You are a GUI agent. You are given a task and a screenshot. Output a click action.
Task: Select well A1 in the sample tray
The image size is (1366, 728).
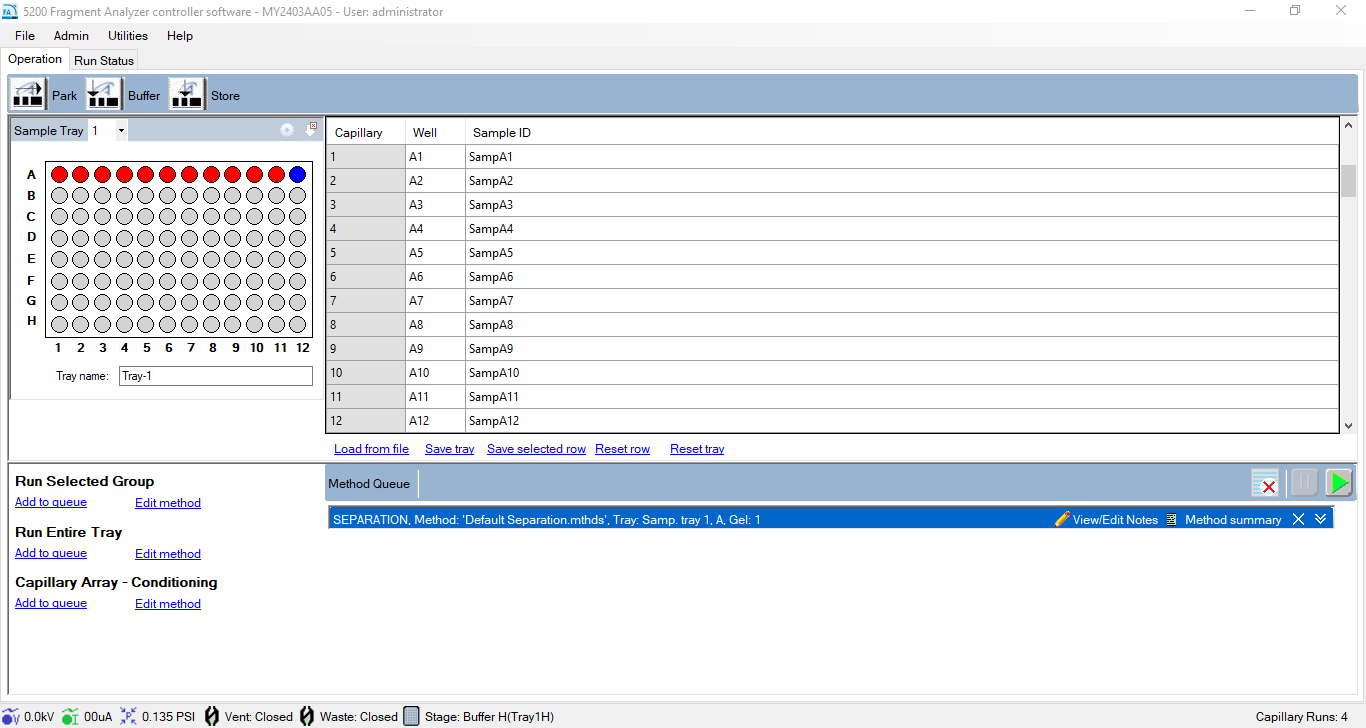coord(59,174)
